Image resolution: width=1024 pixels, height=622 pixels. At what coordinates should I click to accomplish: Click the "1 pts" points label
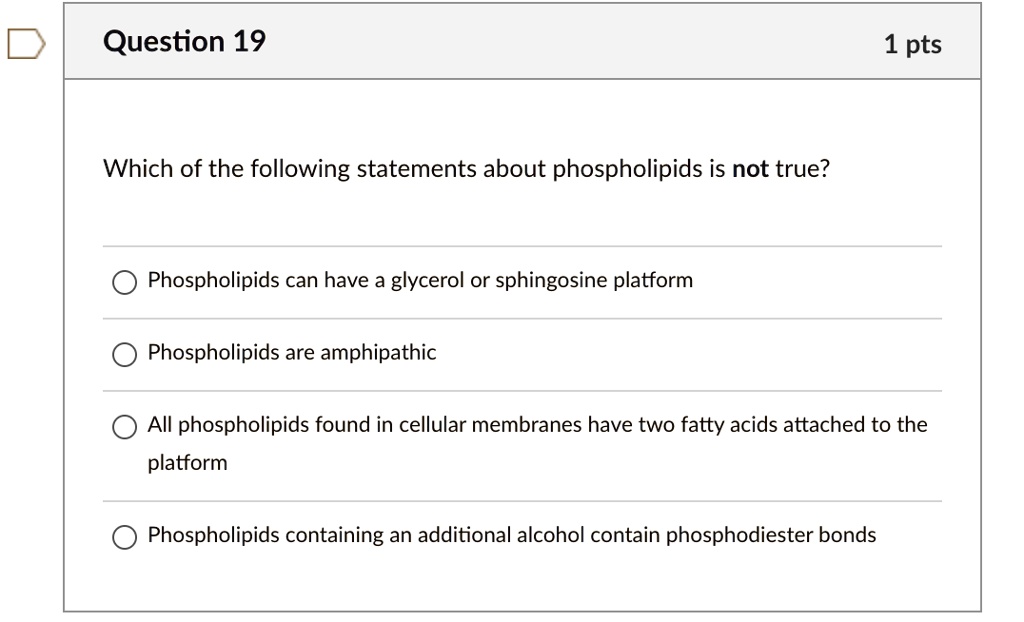click(912, 44)
